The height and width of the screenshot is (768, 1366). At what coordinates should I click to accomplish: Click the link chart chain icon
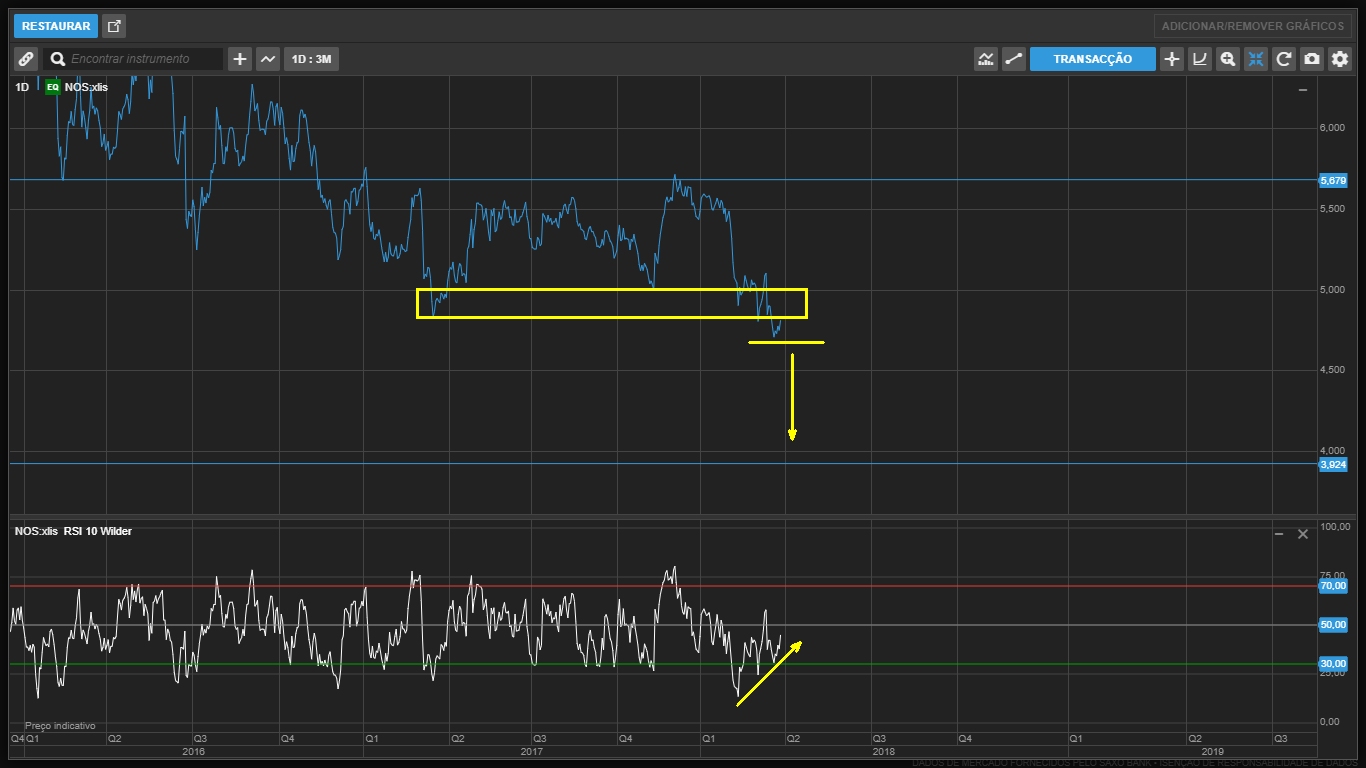26,59
